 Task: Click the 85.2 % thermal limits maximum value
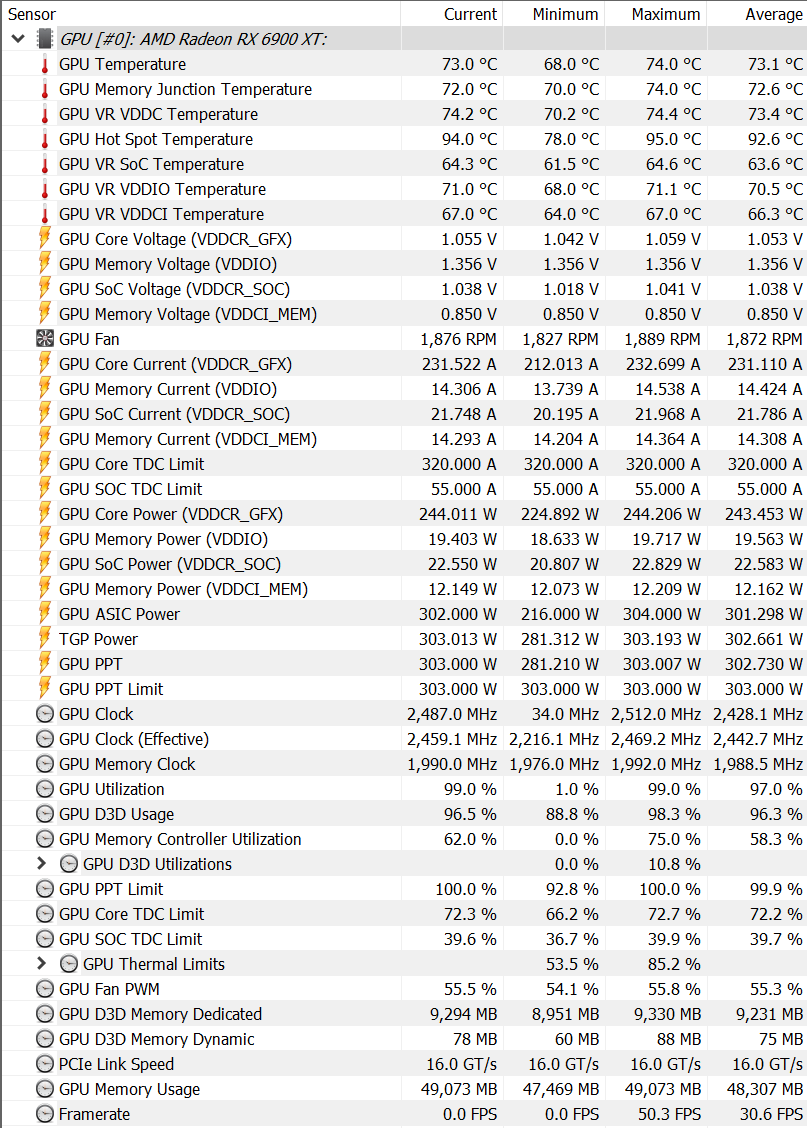675,964
